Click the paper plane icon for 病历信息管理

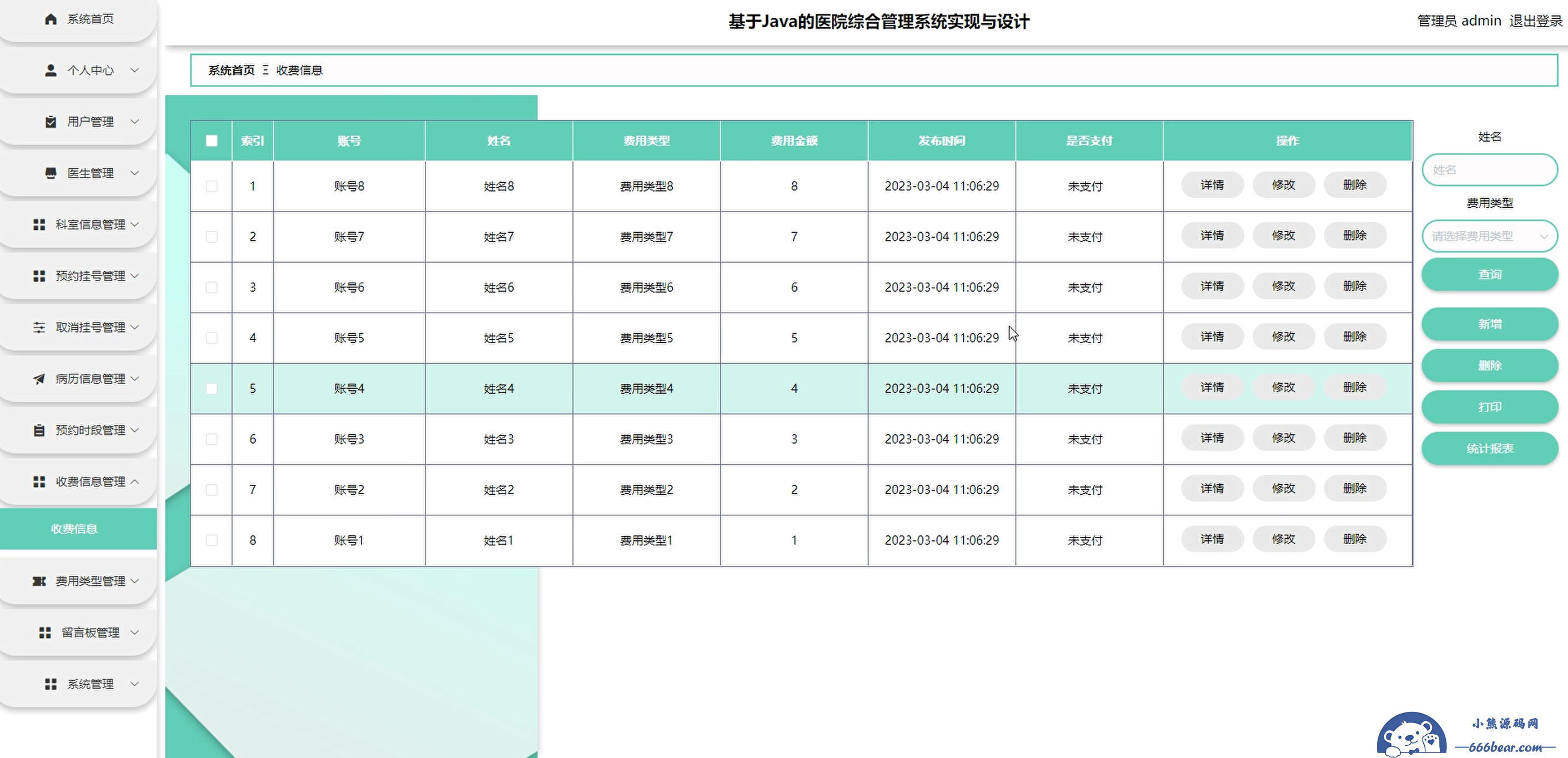point(39,379)
